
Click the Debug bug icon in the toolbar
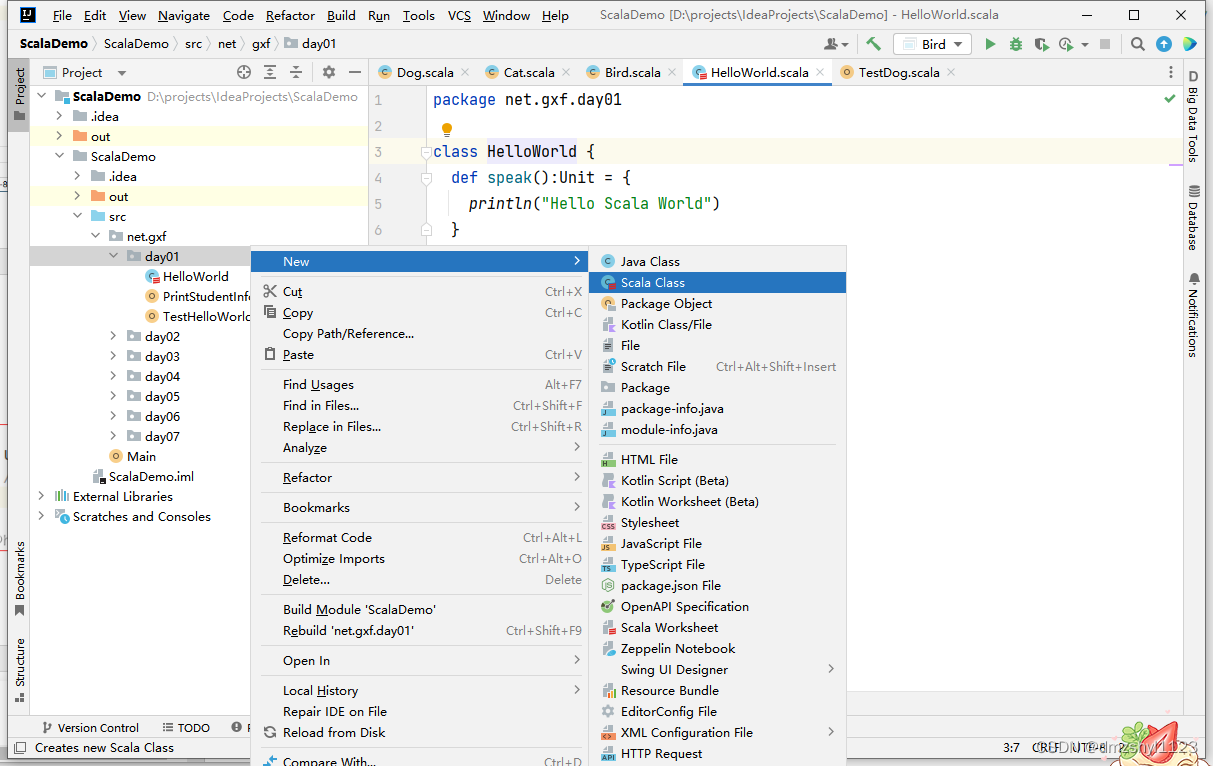coord(1016,44)
